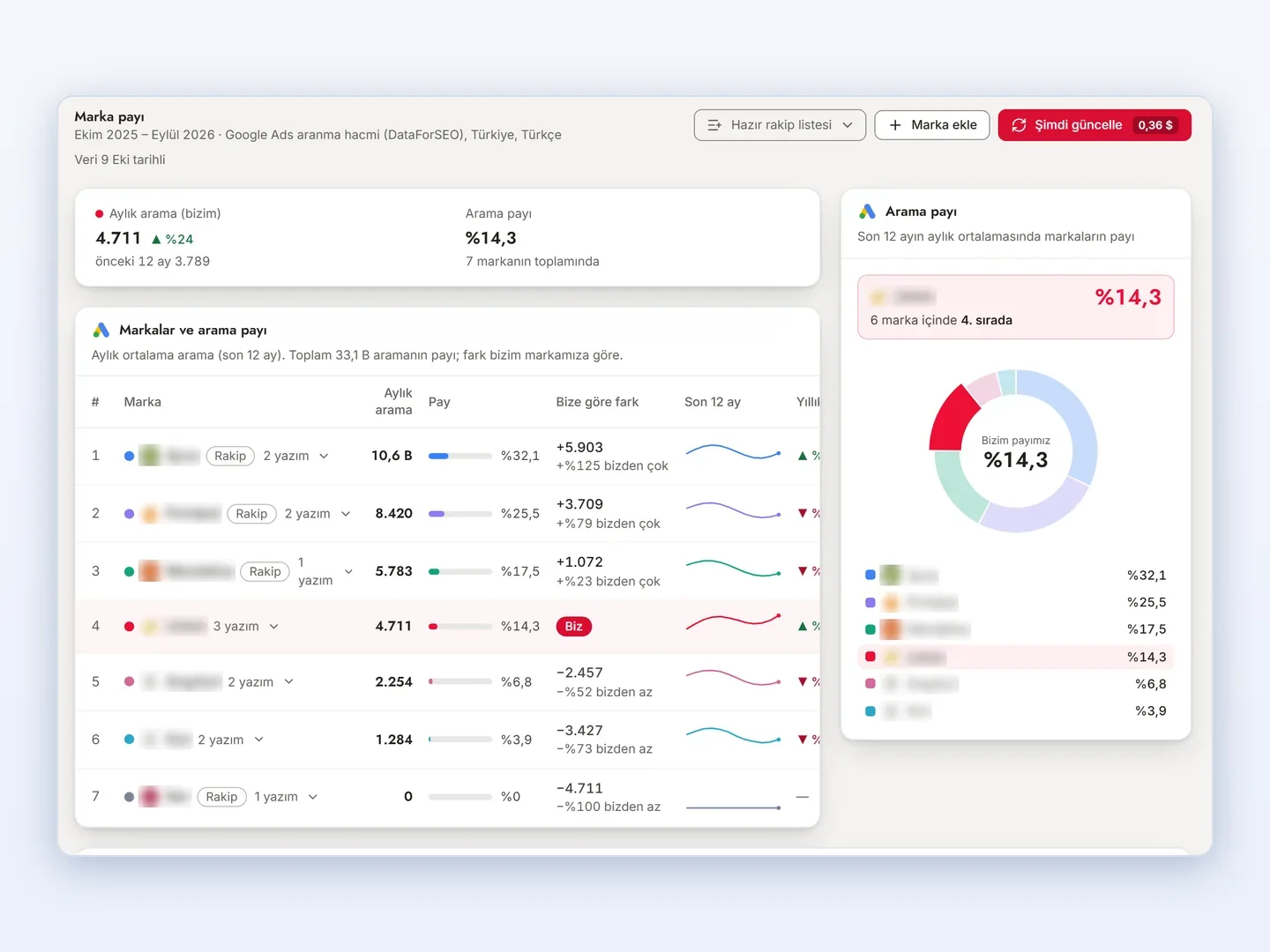This screenshot has width=1270, height=952.
Task: Click the sparkline chart in row 3
Action: pos(733,569)
